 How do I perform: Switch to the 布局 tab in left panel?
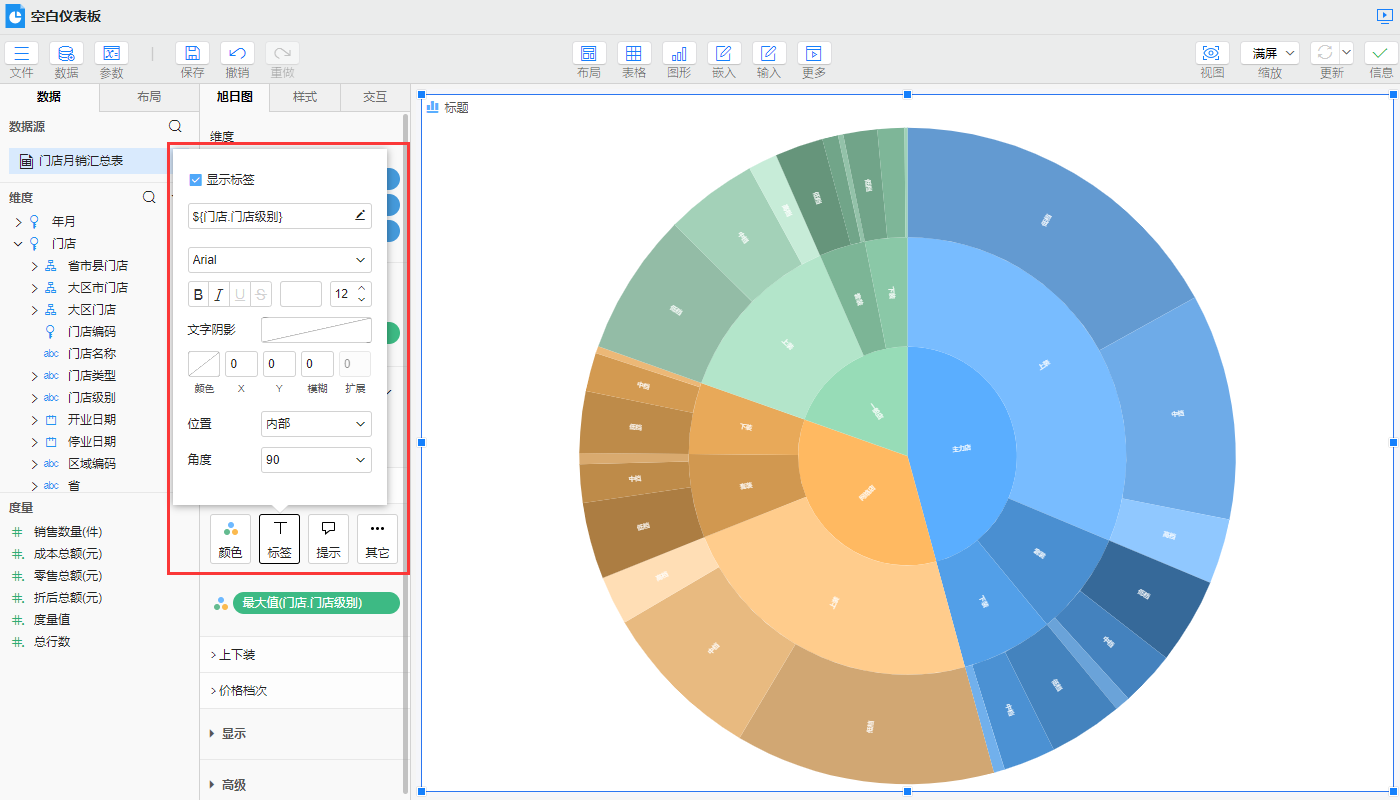tap(149, 97)
